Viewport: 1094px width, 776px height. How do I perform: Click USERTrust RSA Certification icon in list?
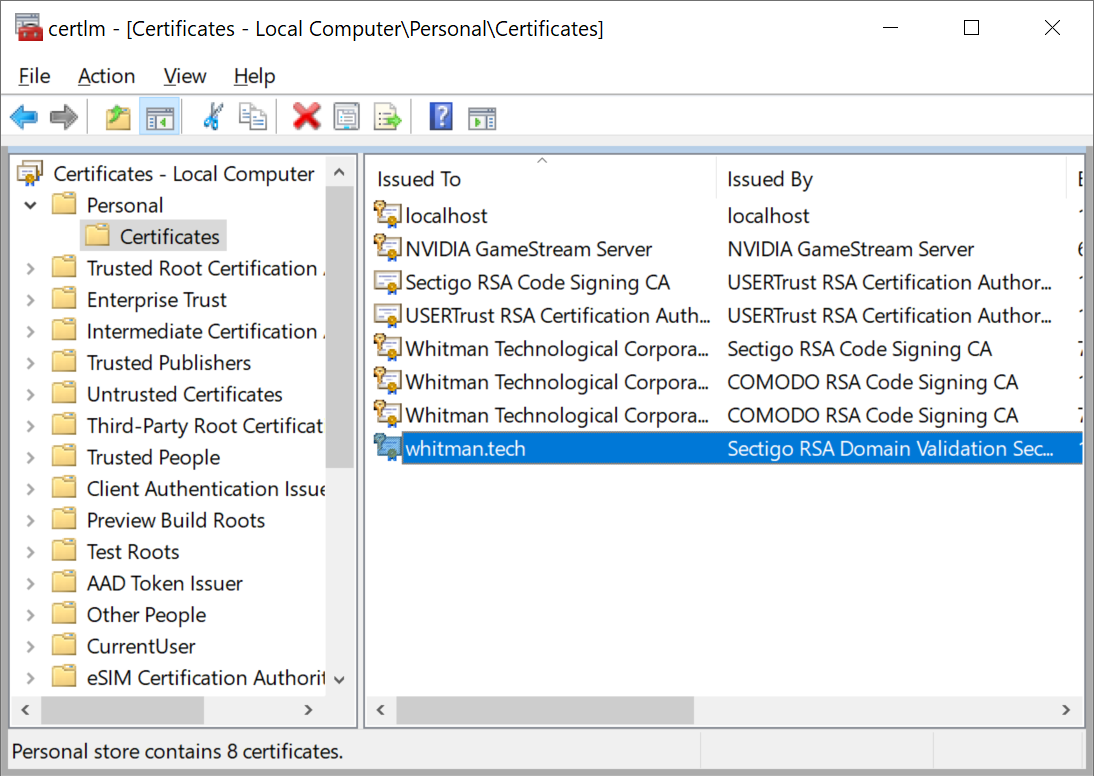(x=387, y=315)
